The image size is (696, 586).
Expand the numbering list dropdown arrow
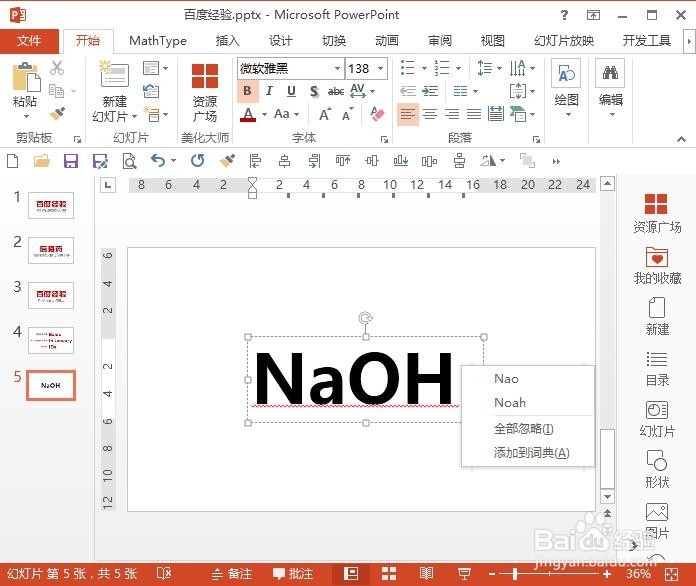tap(458, 68)
